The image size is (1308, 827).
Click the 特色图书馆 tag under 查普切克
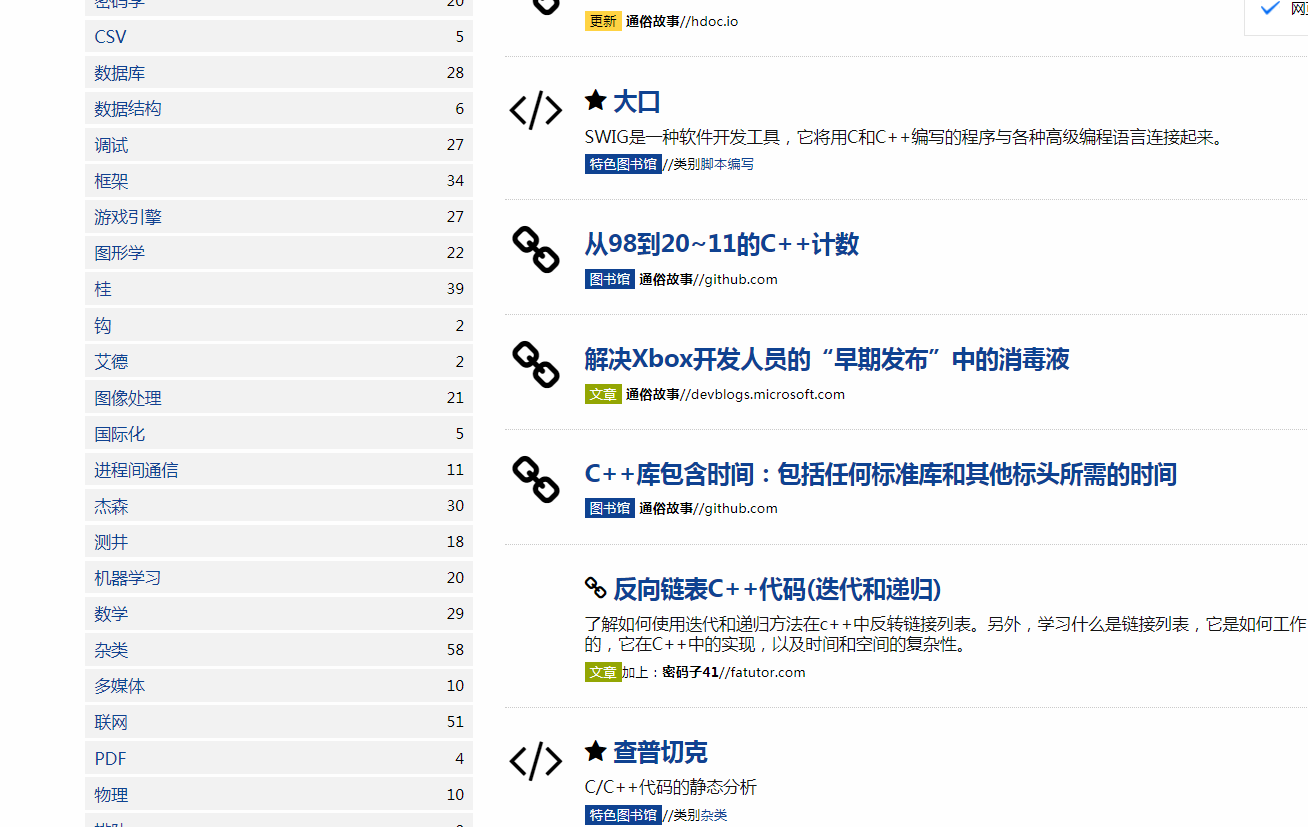pyautogui.click(x=623, y=815)
